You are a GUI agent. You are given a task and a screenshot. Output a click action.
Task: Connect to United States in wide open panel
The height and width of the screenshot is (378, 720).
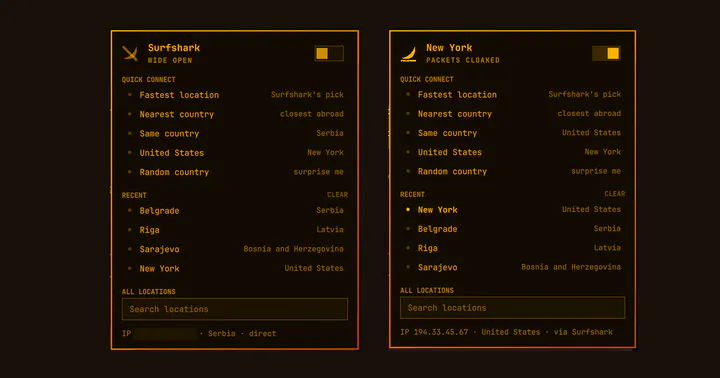tap(235, 153)
